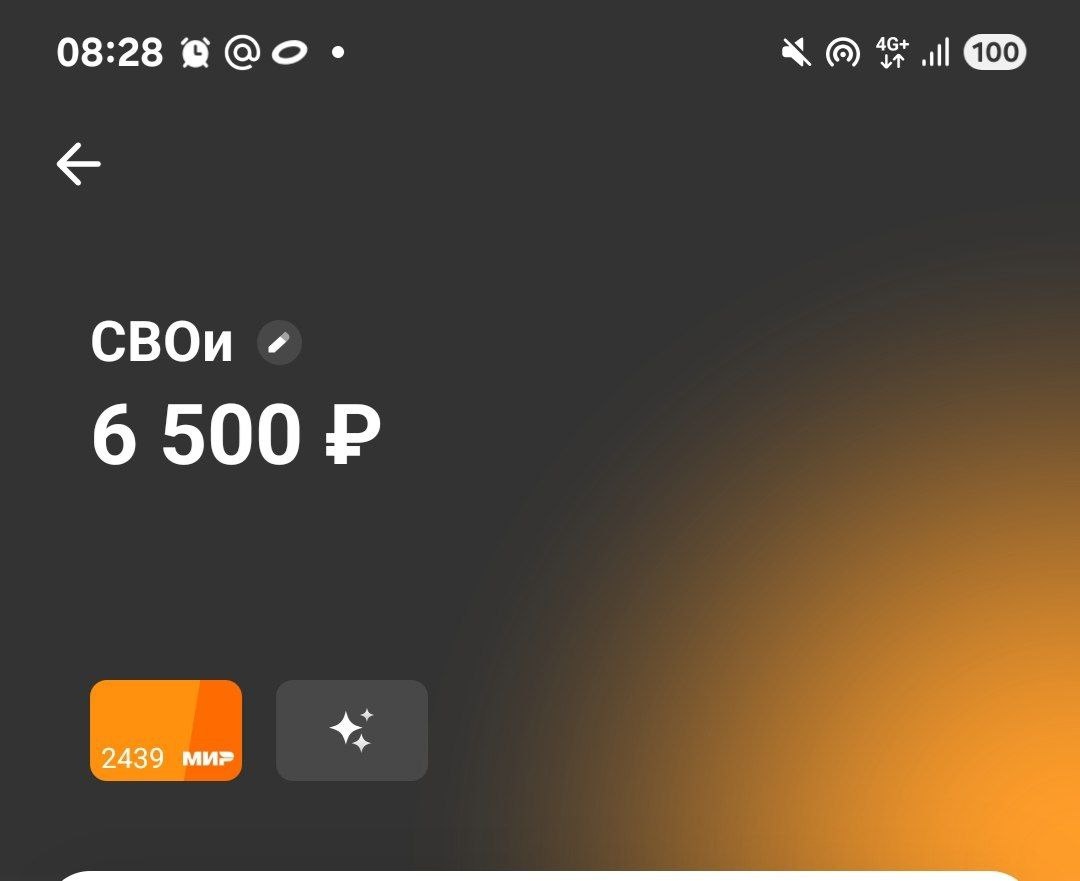
Task: Tap the signal strength bars
Action: click(x=935, y=52)
